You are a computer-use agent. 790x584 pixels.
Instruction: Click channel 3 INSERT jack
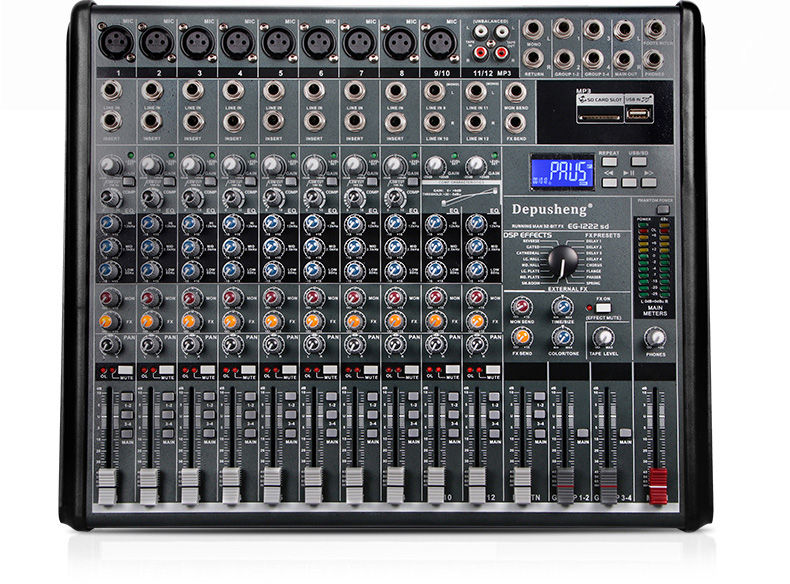[x=192, y=122]
